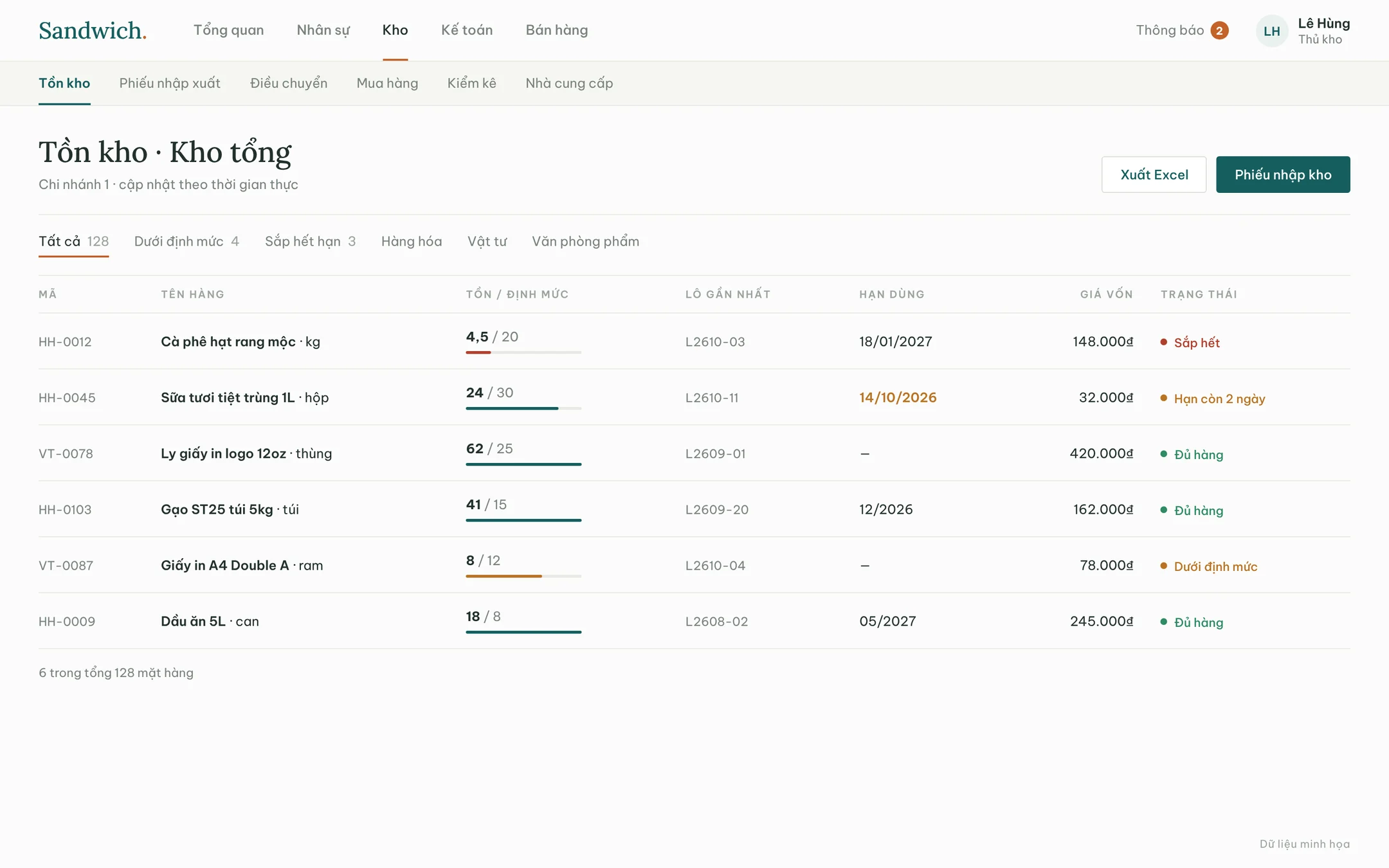Click Phiếu nhập kho button

click(x=1283, y=174)
